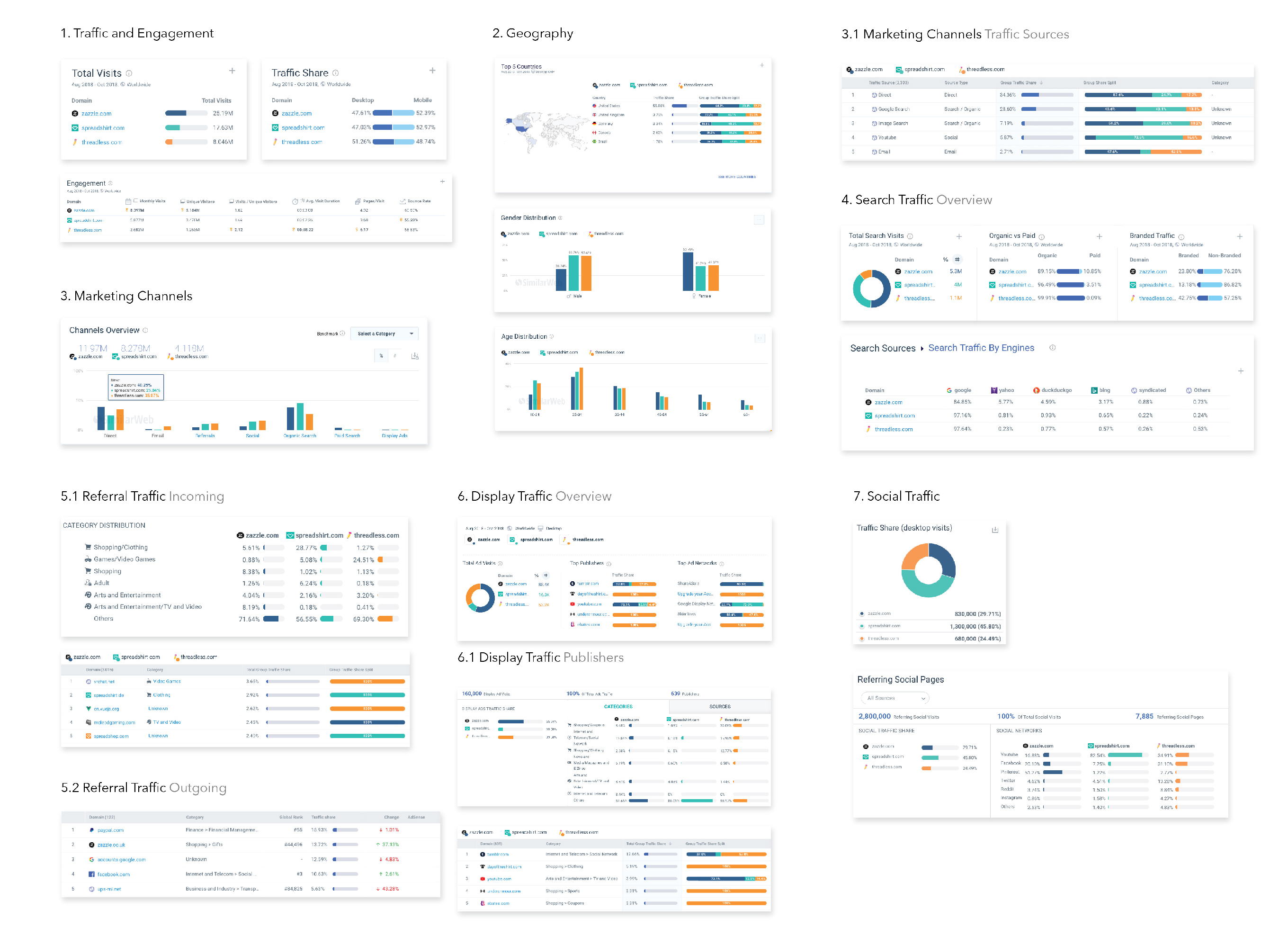Open zazzle.com link in Total Visits table
This screenshot has width=1288, height=937.
pos(96,114)
